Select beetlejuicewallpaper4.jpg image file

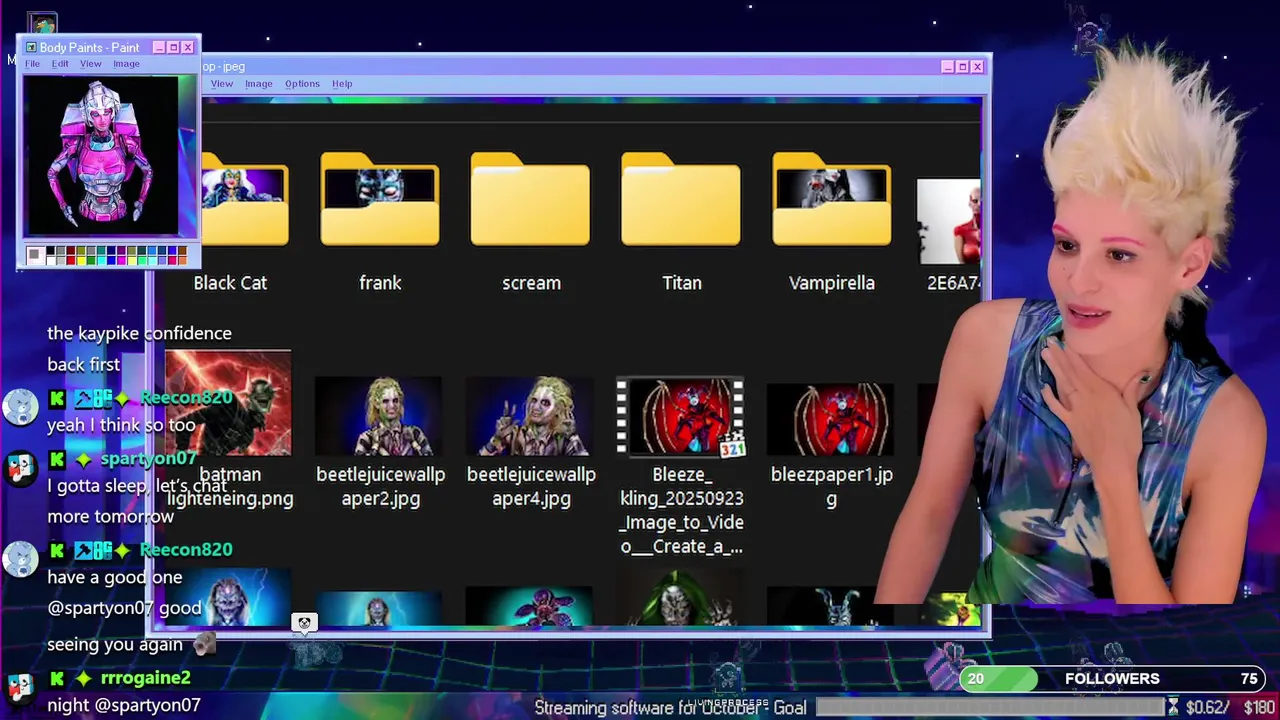click(x=529, y=416)
